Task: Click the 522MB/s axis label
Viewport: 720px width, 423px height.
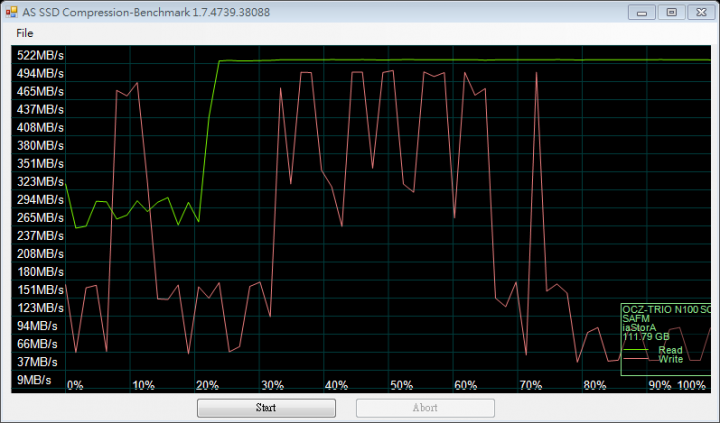Action: [40, 56]
